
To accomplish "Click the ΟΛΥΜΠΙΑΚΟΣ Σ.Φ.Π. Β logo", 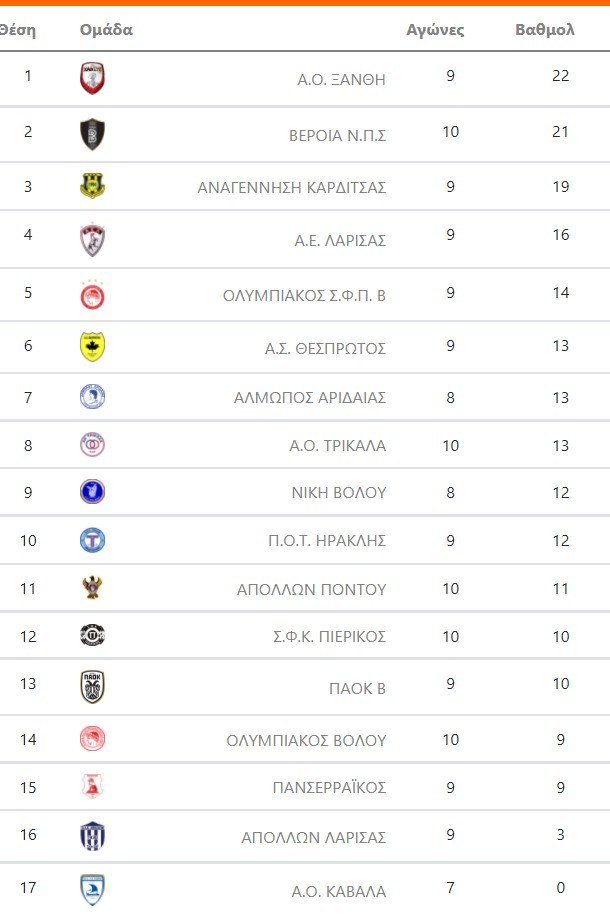I will pos(92,295).
